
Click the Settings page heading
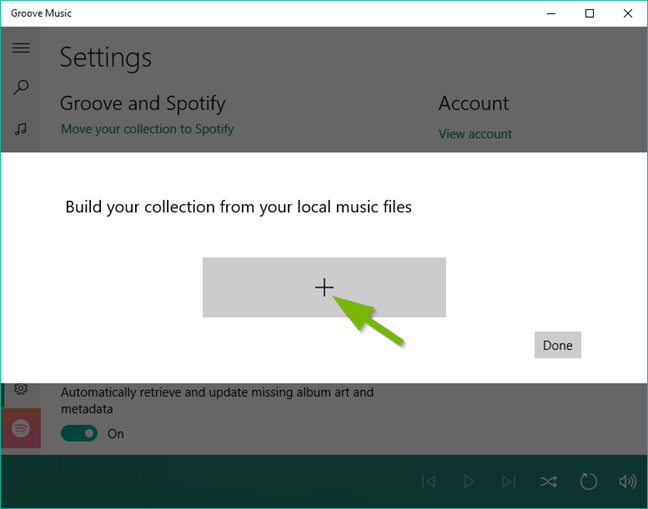click(x=106, y=58)
